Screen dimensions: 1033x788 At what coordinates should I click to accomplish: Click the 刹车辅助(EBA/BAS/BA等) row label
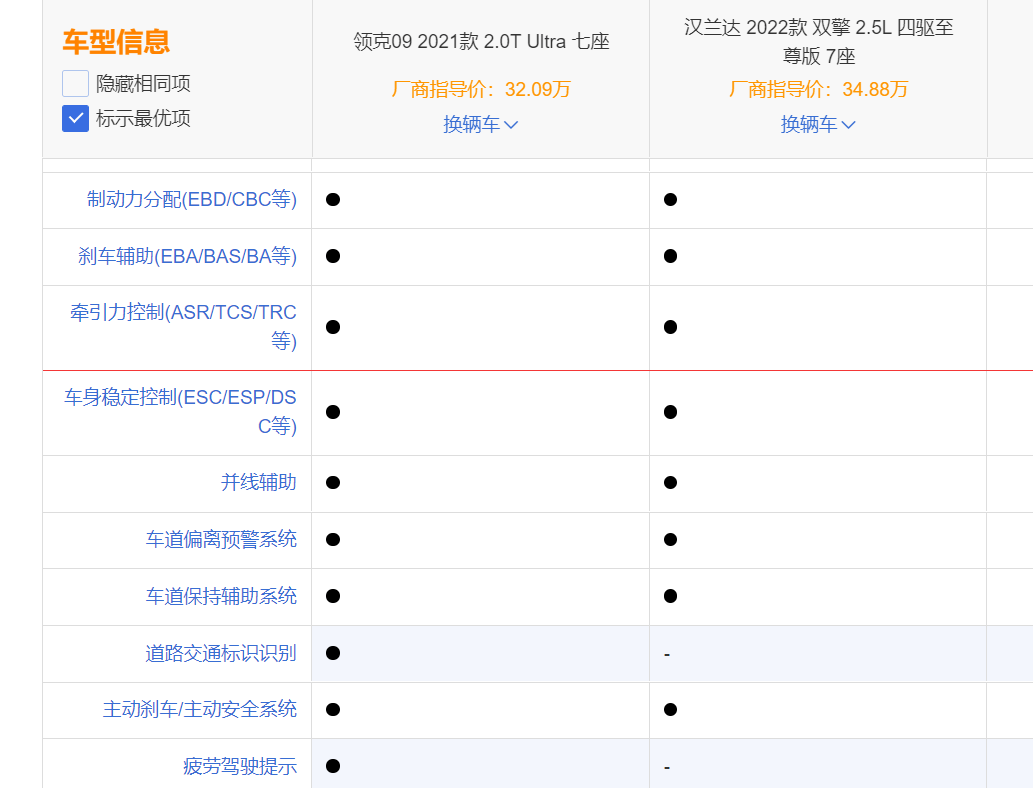[189, 256]
